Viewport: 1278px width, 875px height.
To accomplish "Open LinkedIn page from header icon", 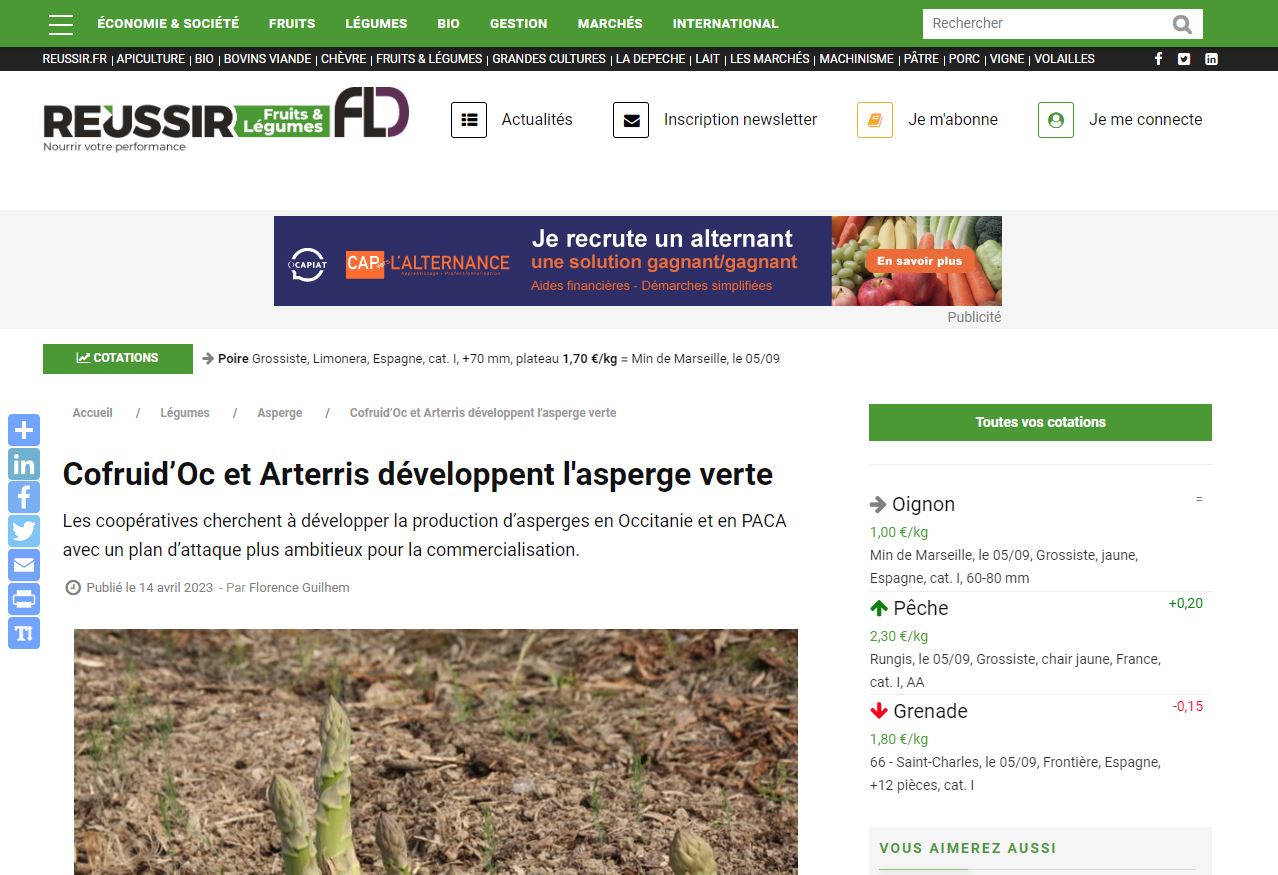I will click(x=1211, y=59).
